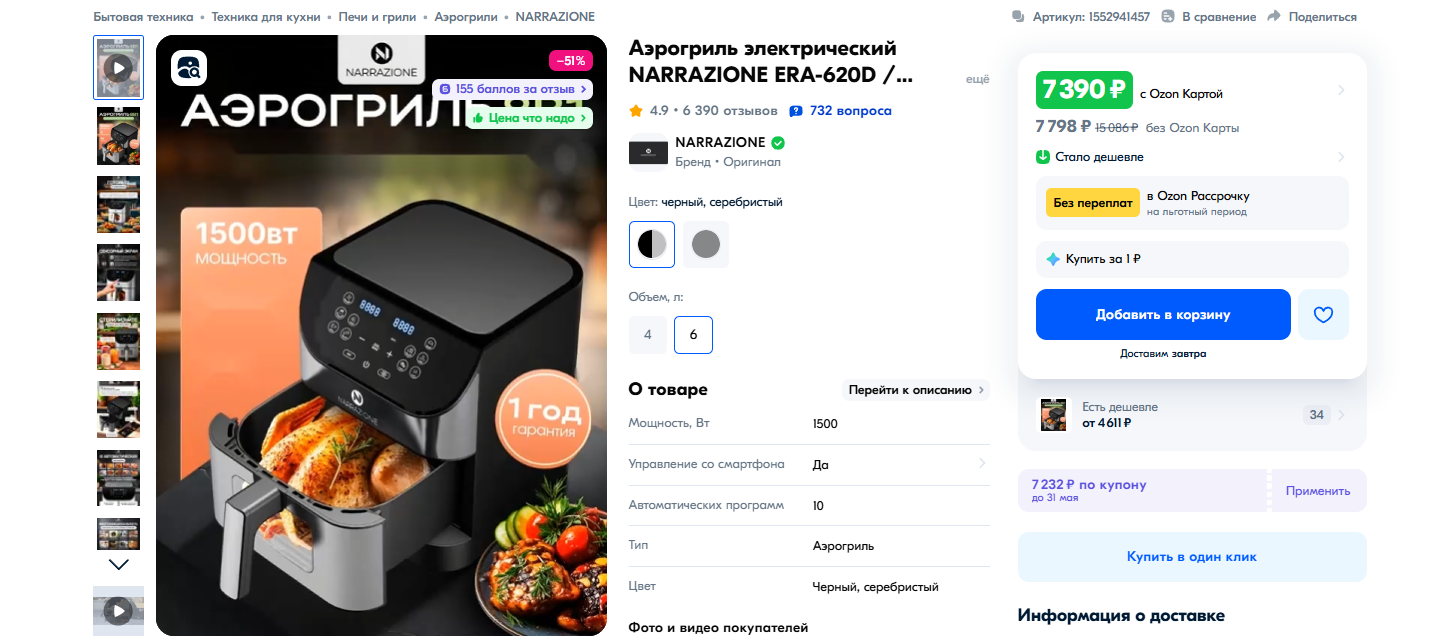Copy the article number via its icon
1436x638 pixels.
[x=1018, y=17]
